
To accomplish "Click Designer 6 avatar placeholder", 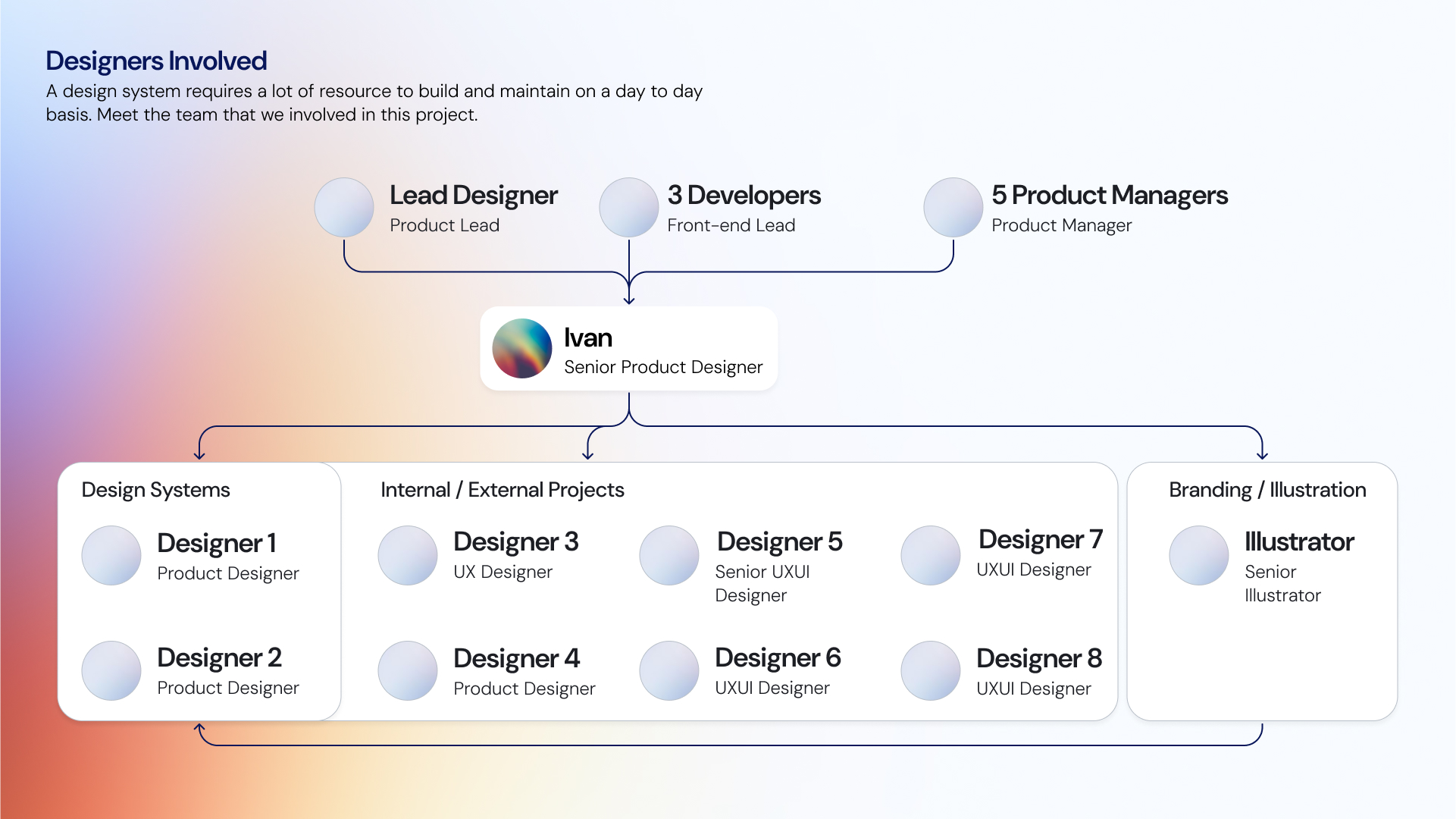I will tap(669, 670).
